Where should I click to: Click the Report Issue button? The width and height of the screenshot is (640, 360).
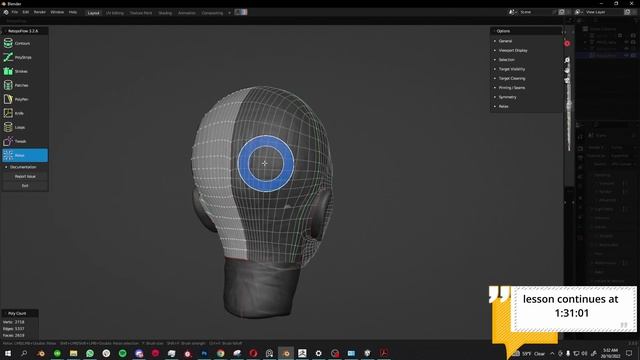point(25,176)
